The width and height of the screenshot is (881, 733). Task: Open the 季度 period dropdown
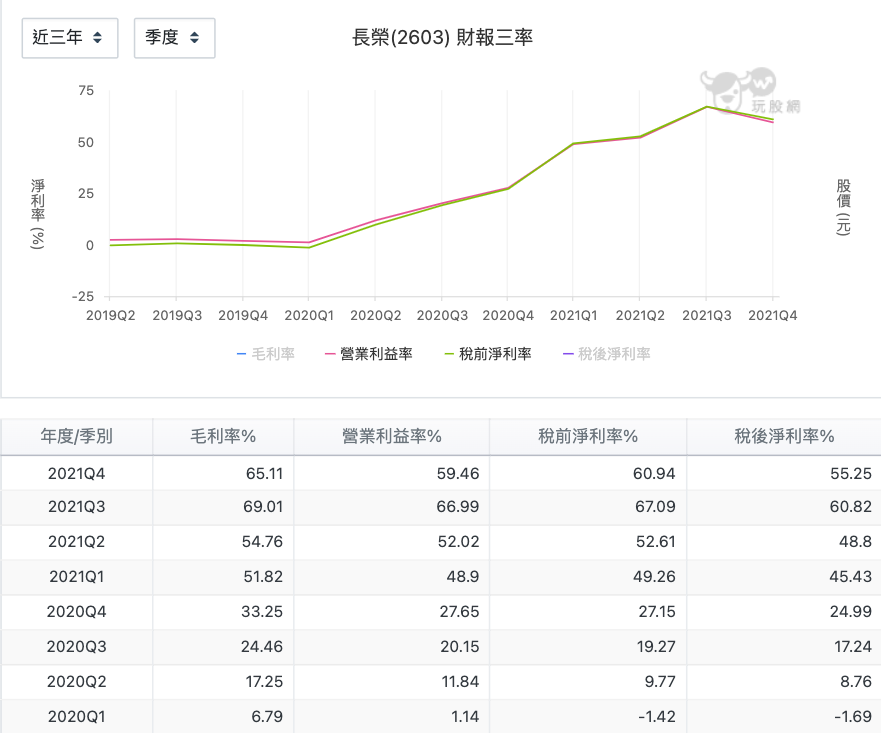coord(174,38)
